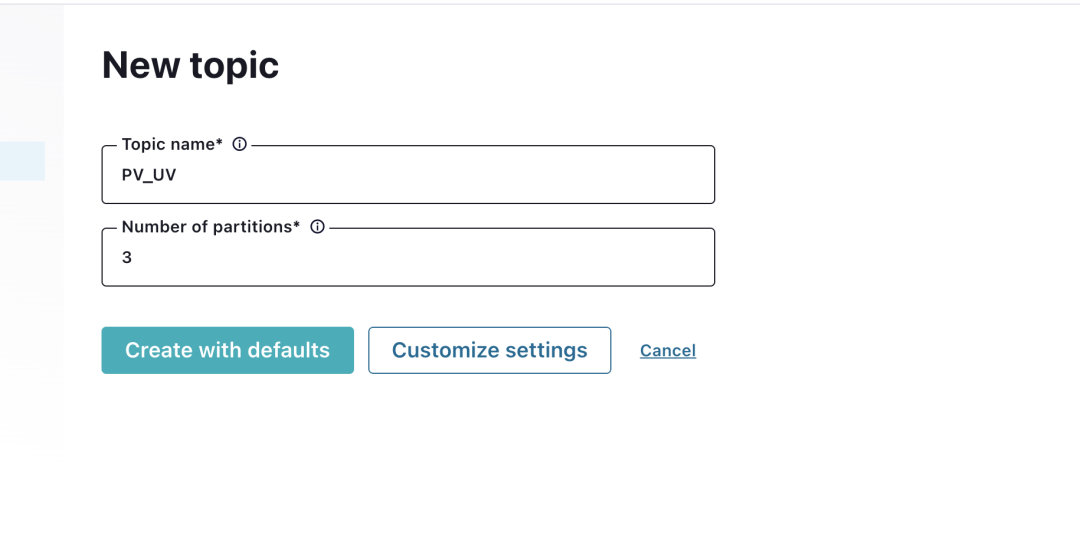Click the info icon beside Number of partitions

click(317, 227)
